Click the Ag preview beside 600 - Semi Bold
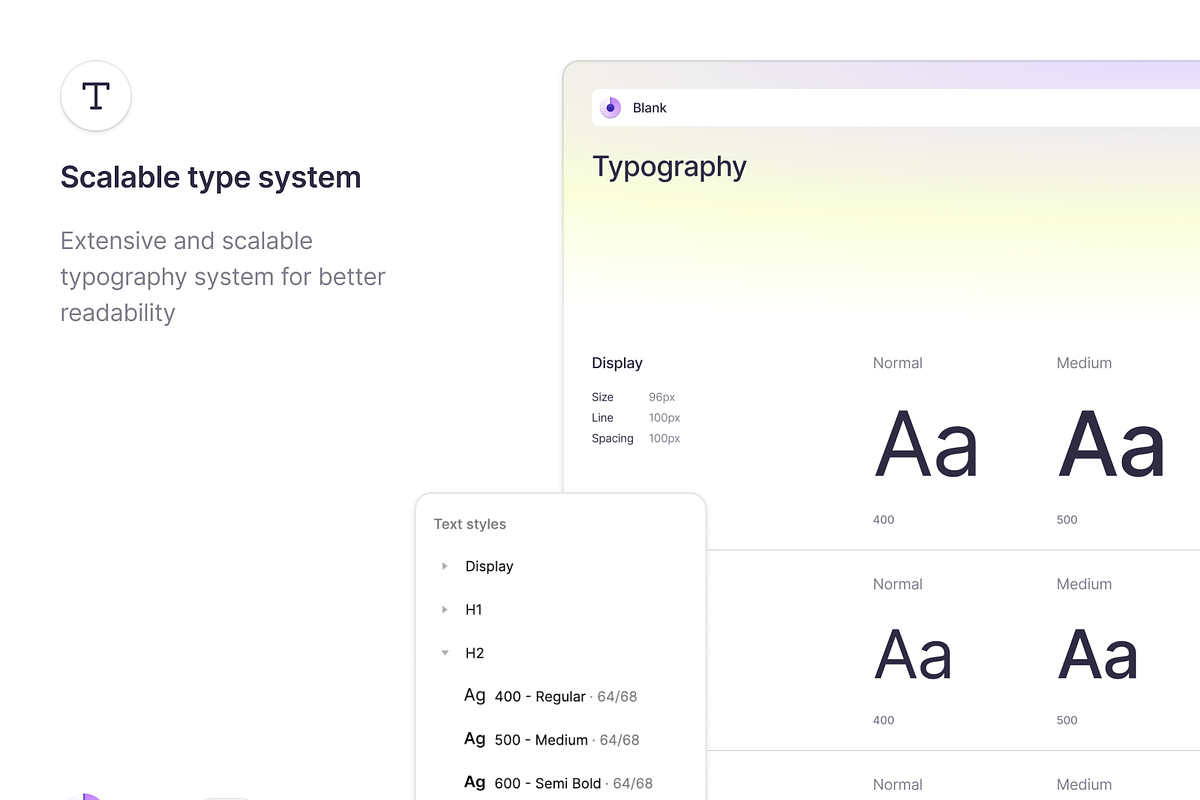 475,782
